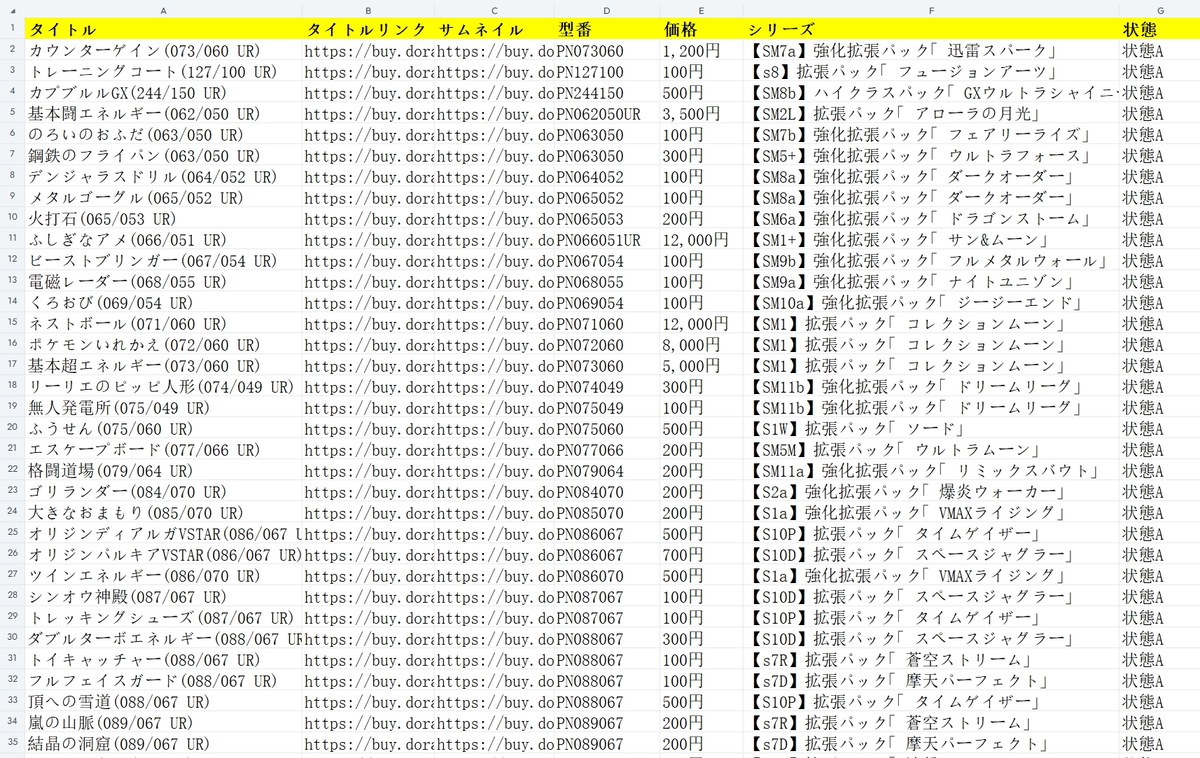Click the 3,500円 price cell
The height and width of the screenshot is (758, 1200).
701,113
